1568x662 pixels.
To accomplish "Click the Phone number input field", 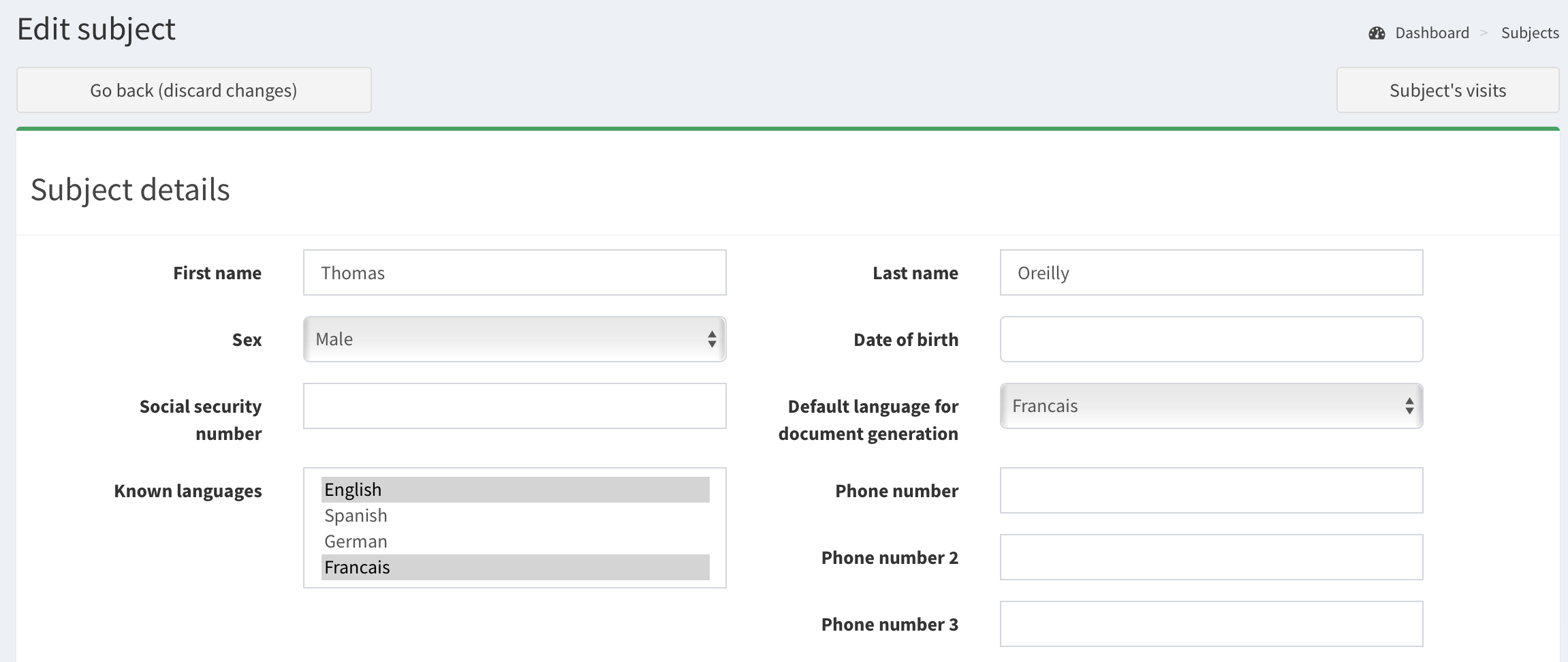I will click(x=1210, y=490).
